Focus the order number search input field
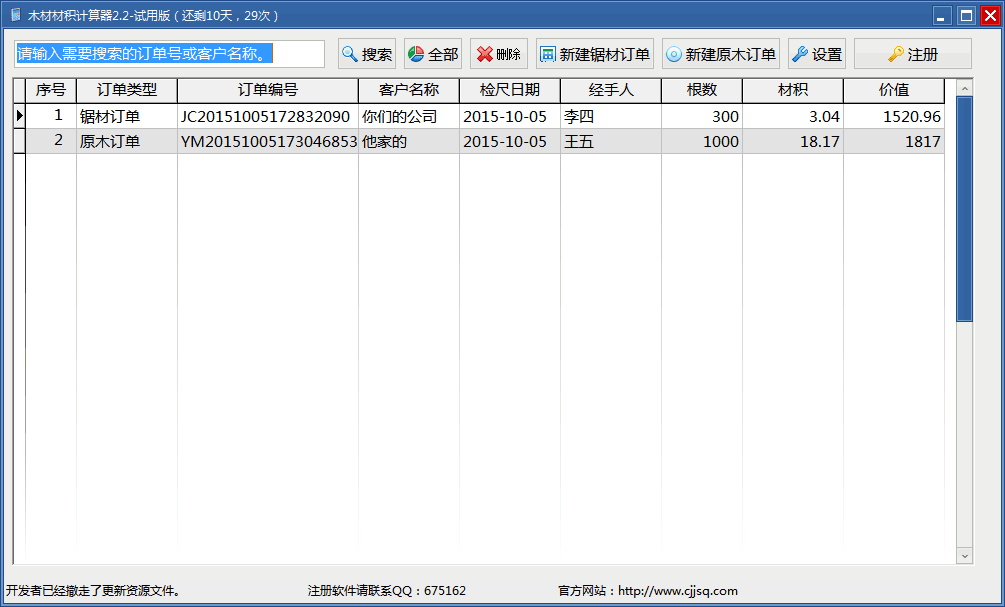1005x607 pixels. click(x=169, y=54)
